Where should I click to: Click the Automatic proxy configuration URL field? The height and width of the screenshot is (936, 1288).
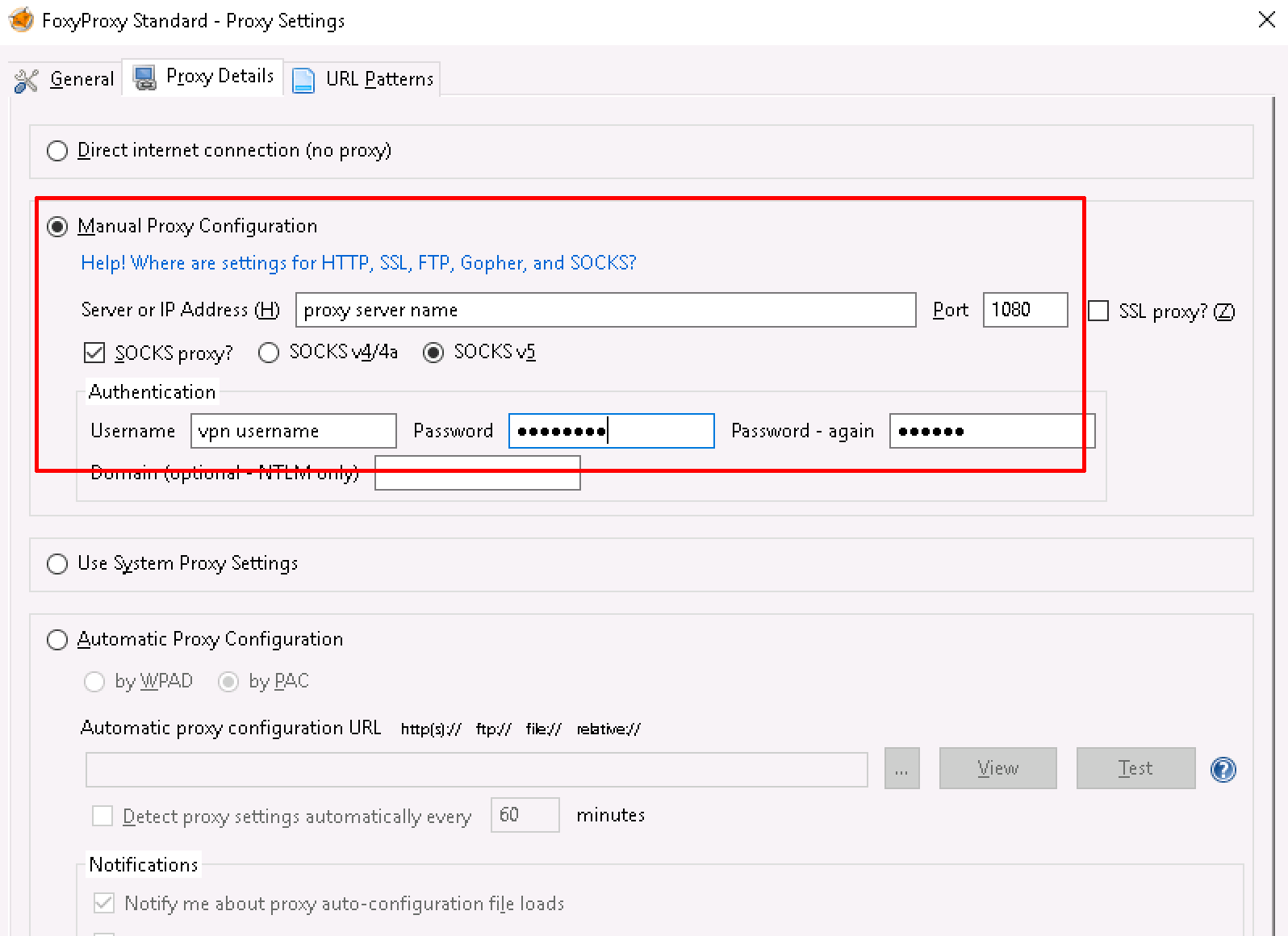click(477, 770)
